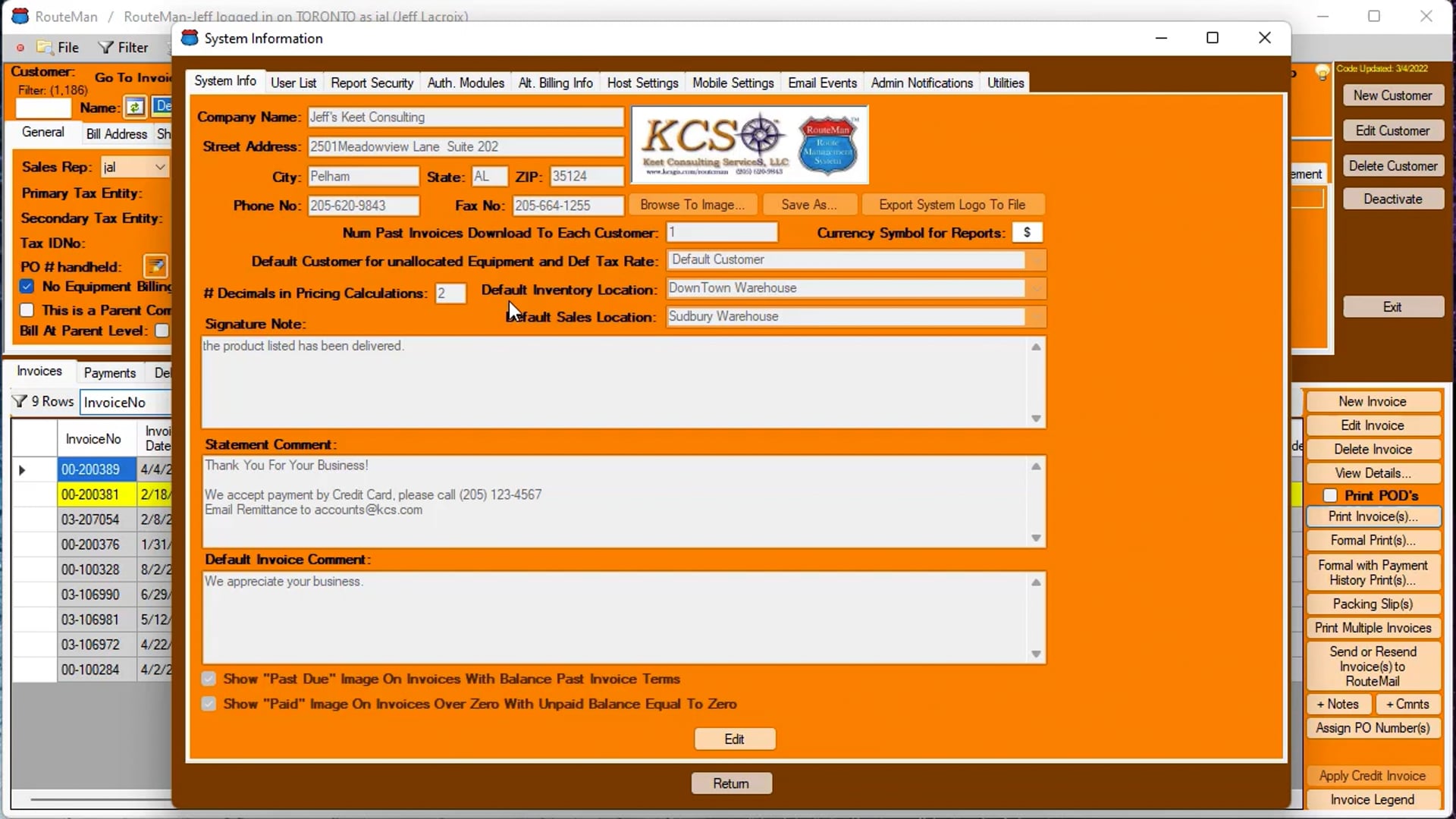This screenshot has height=819, width=1456.
Task: Switch to the Utilities tab
Action: (1006, 83)
